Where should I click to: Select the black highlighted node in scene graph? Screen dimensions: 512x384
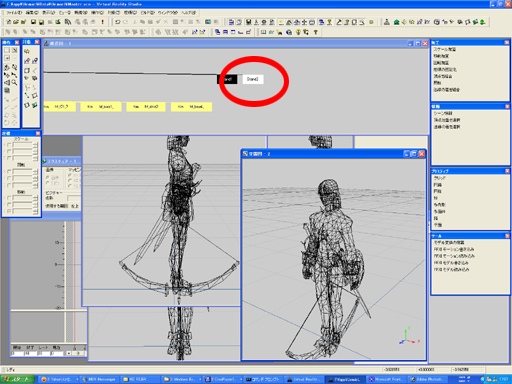pyautogui.click(x=227, y=79)
